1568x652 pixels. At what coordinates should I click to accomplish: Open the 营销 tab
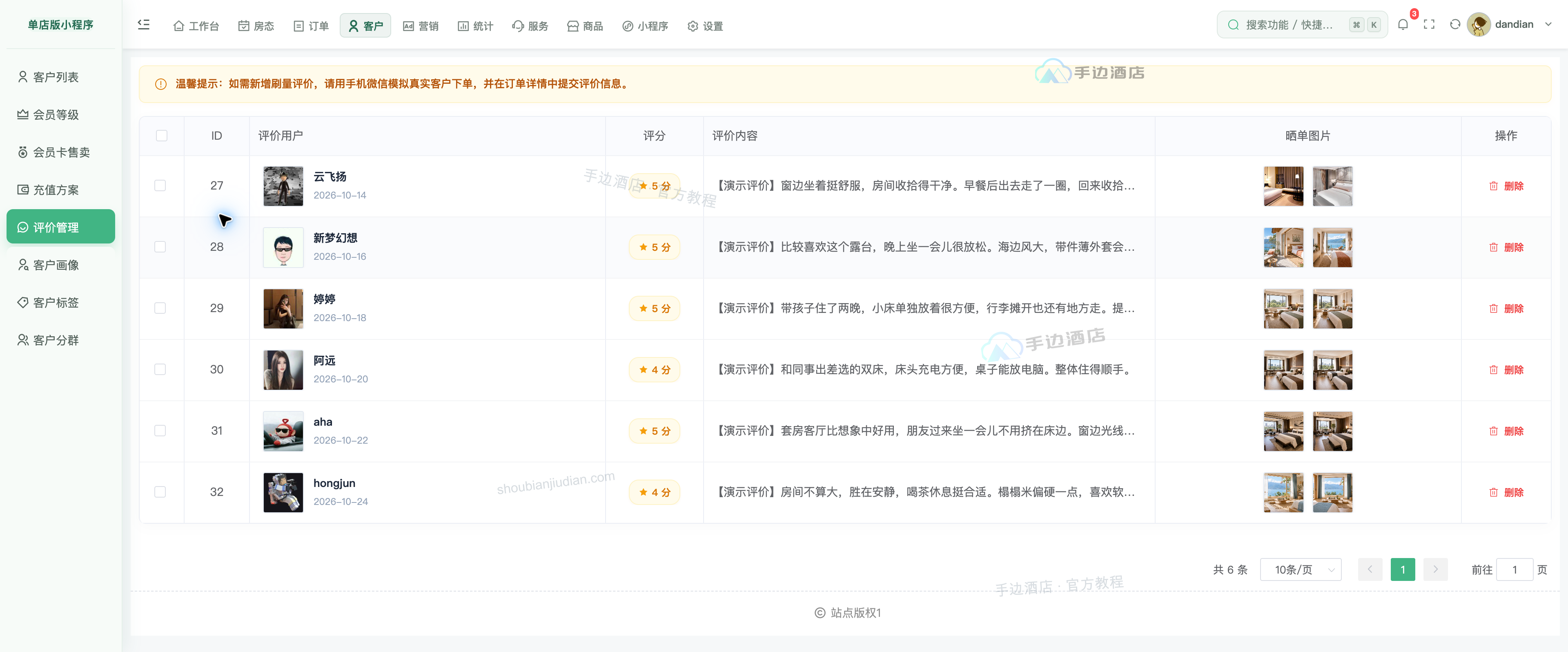(x=421, y=26)
